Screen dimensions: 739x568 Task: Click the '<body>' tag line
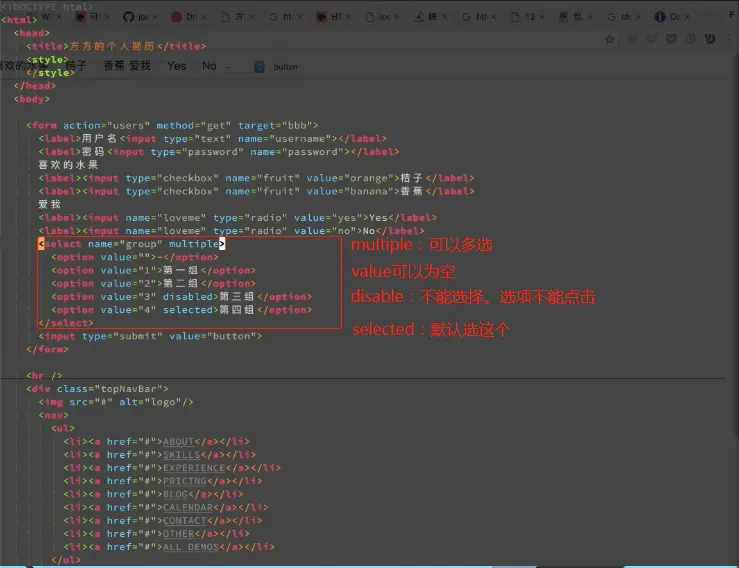click(32, 99)
